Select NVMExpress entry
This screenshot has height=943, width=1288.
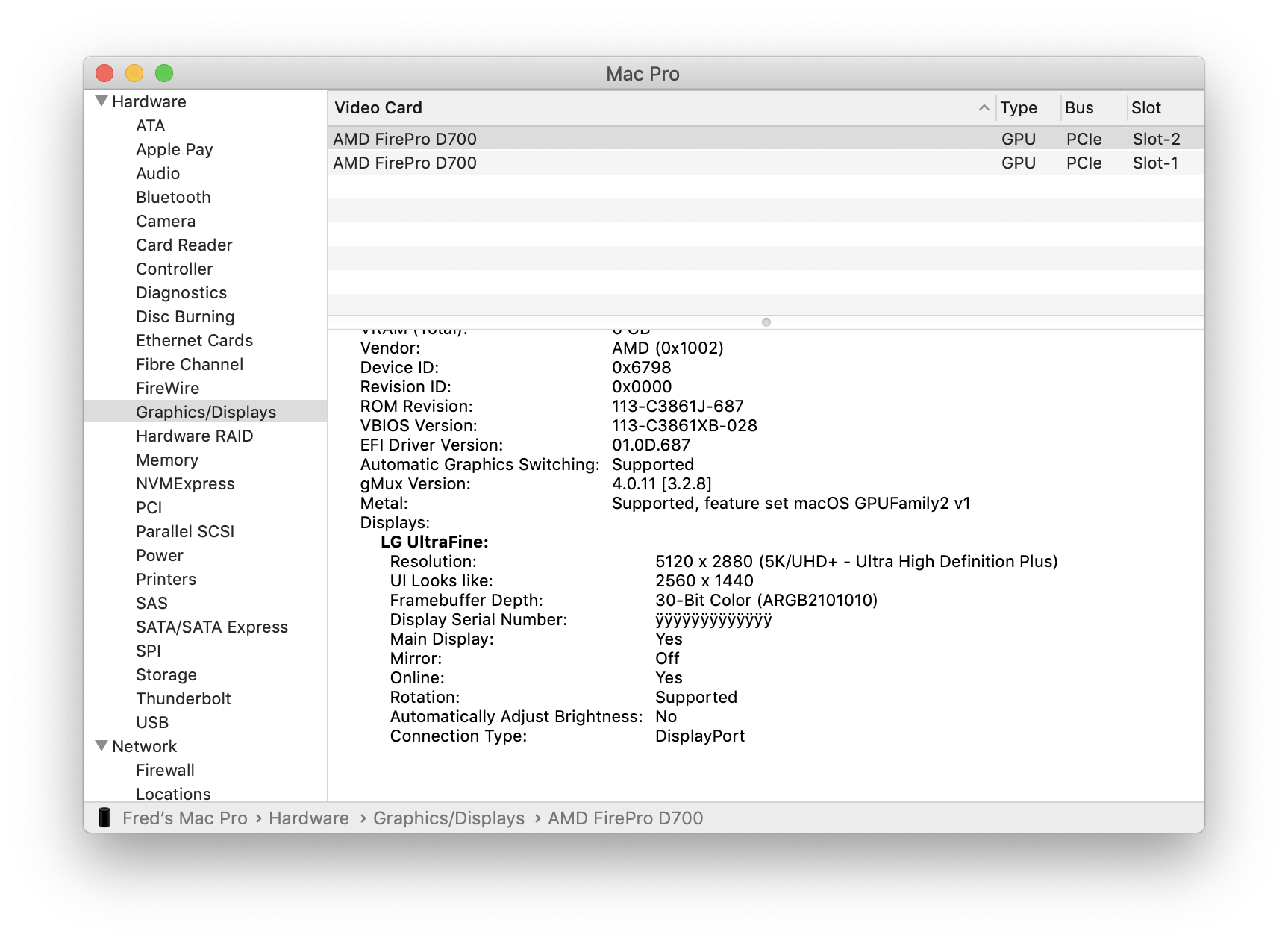click(x=185, y=483)
